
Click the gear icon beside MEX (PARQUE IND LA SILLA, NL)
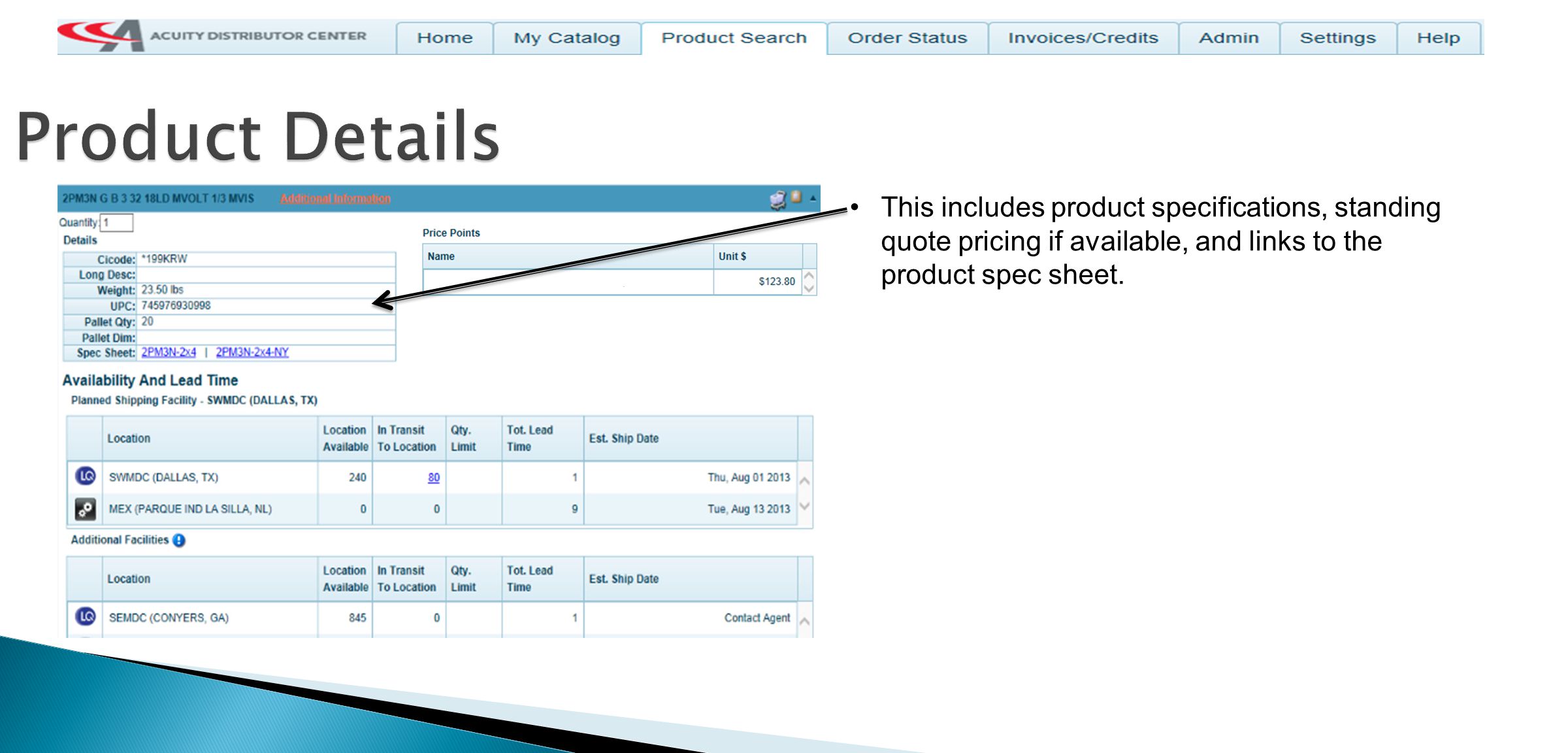[86, 509]
